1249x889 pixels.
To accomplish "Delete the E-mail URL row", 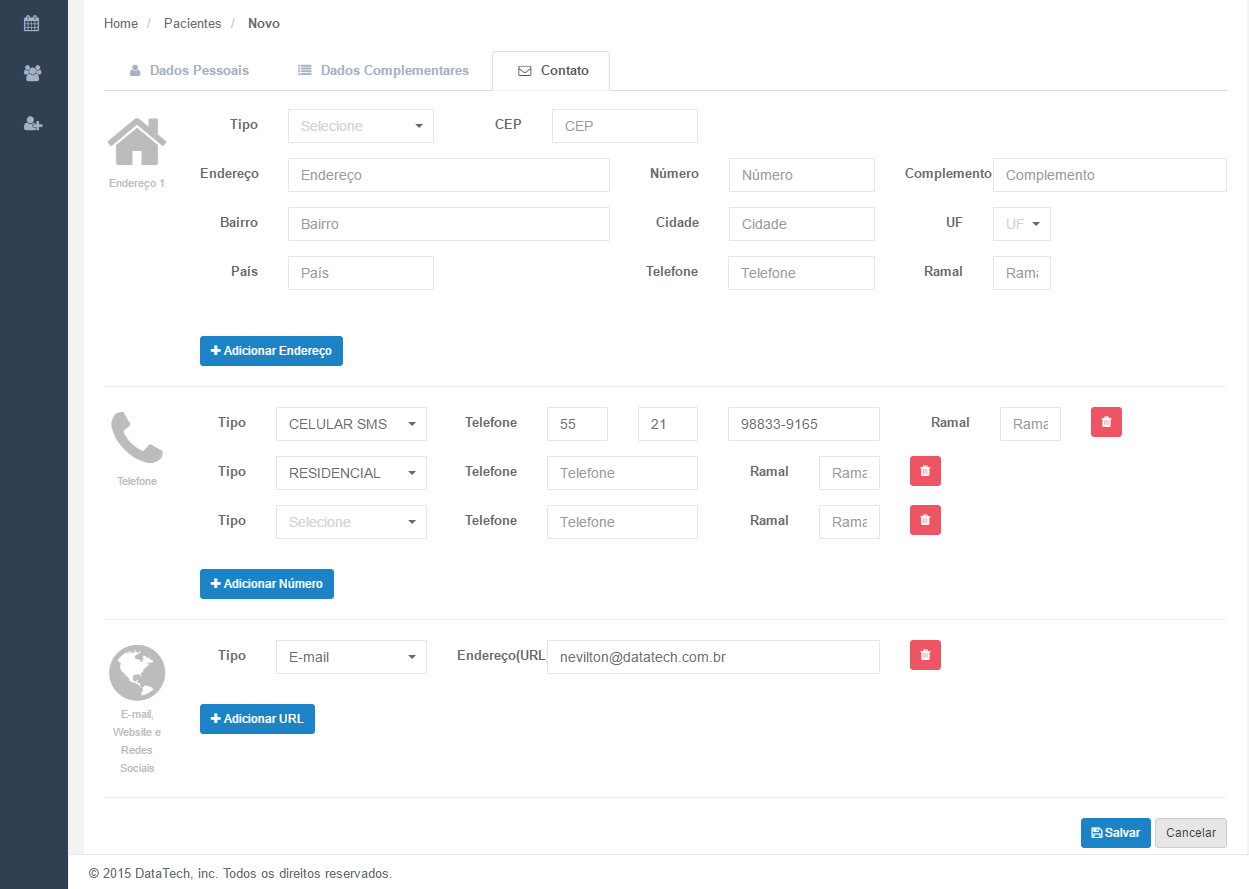I will pyautogui.click(x=925, y=655).
